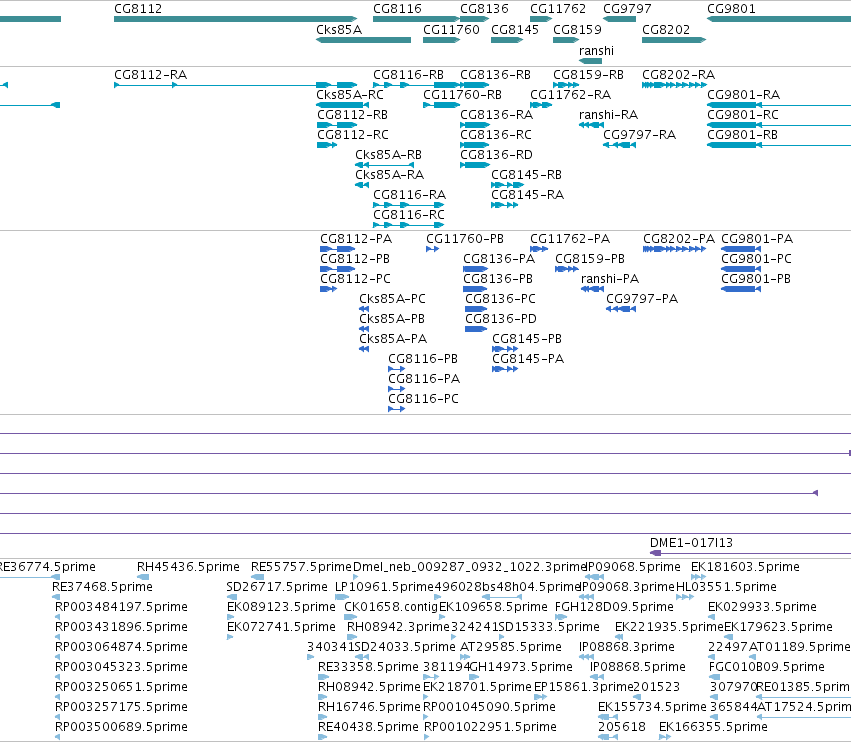Click transcript CG8136-RB
This screenshot has height=742, width=851.
click(474, 85)
